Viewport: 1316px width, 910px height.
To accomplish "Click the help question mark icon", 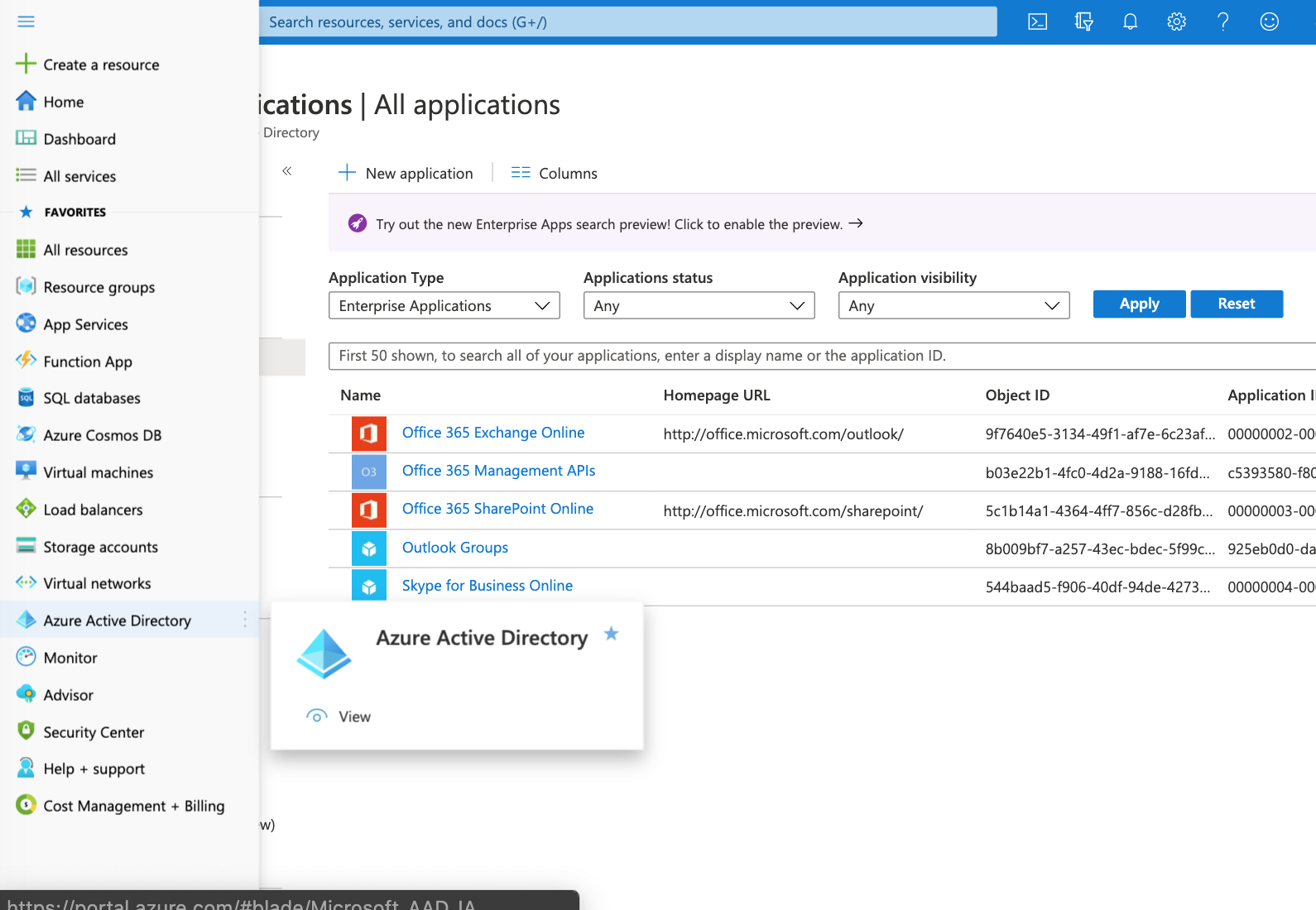I will 1222,22.
